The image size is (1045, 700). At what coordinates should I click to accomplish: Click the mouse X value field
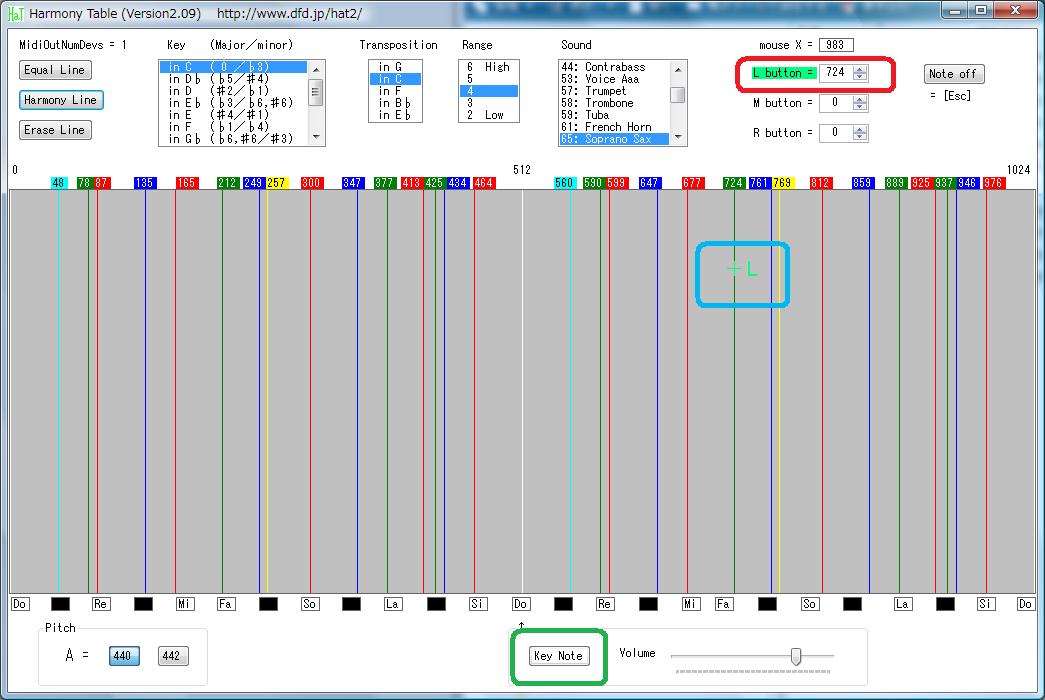pos(836,45)
